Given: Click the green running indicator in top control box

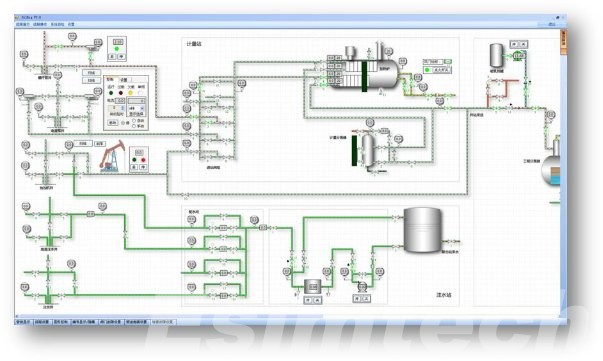Looking at the screenshot, I should pos(117,49).
